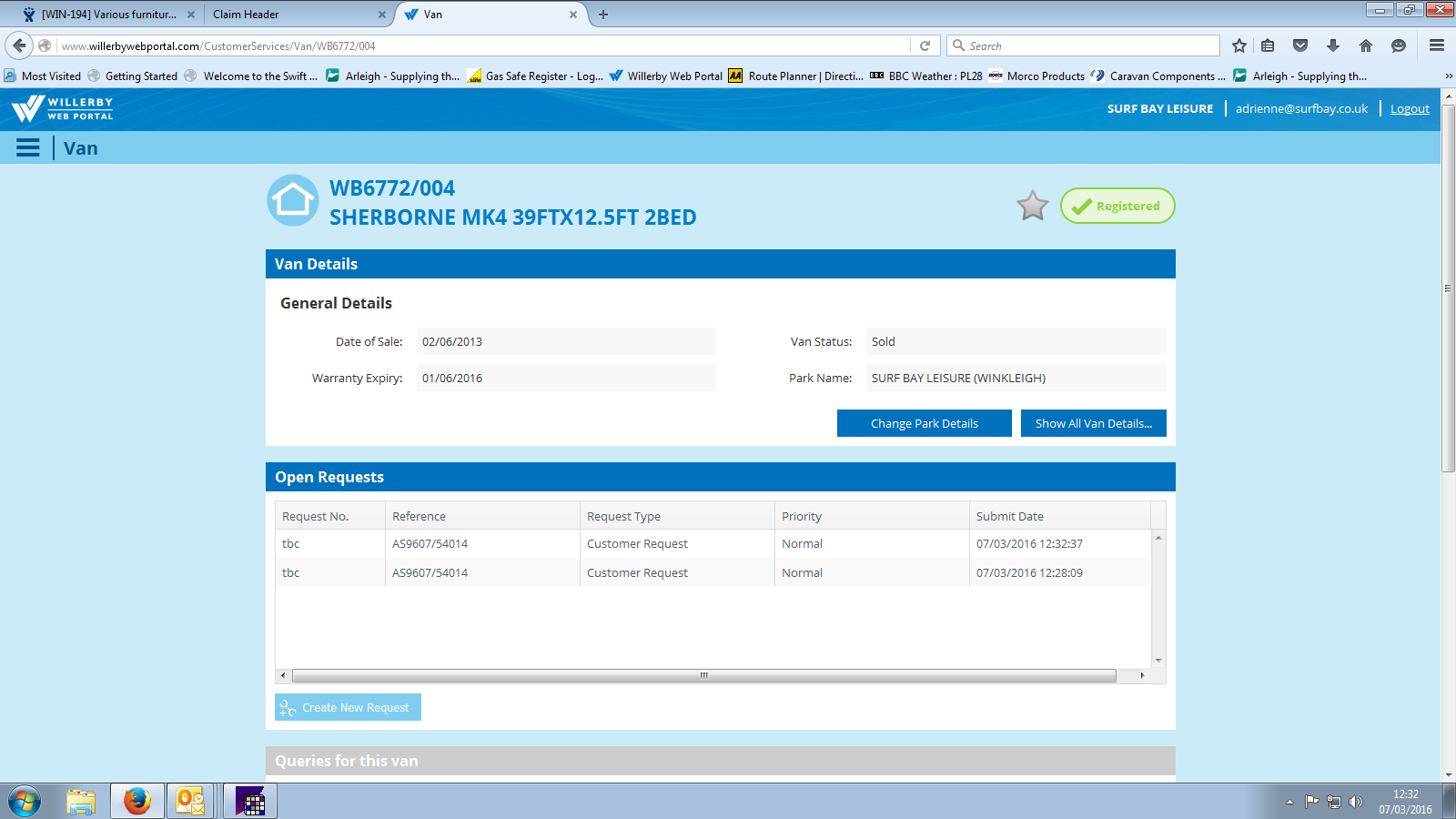Click the Change Park Details button
Image resolution: width=1456 pixels, height=819 pixels.
(x=925, y=423)
